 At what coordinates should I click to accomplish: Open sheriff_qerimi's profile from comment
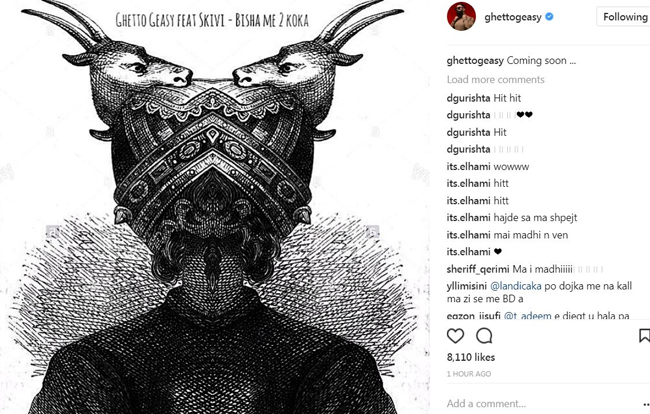[x=478, y=269]
